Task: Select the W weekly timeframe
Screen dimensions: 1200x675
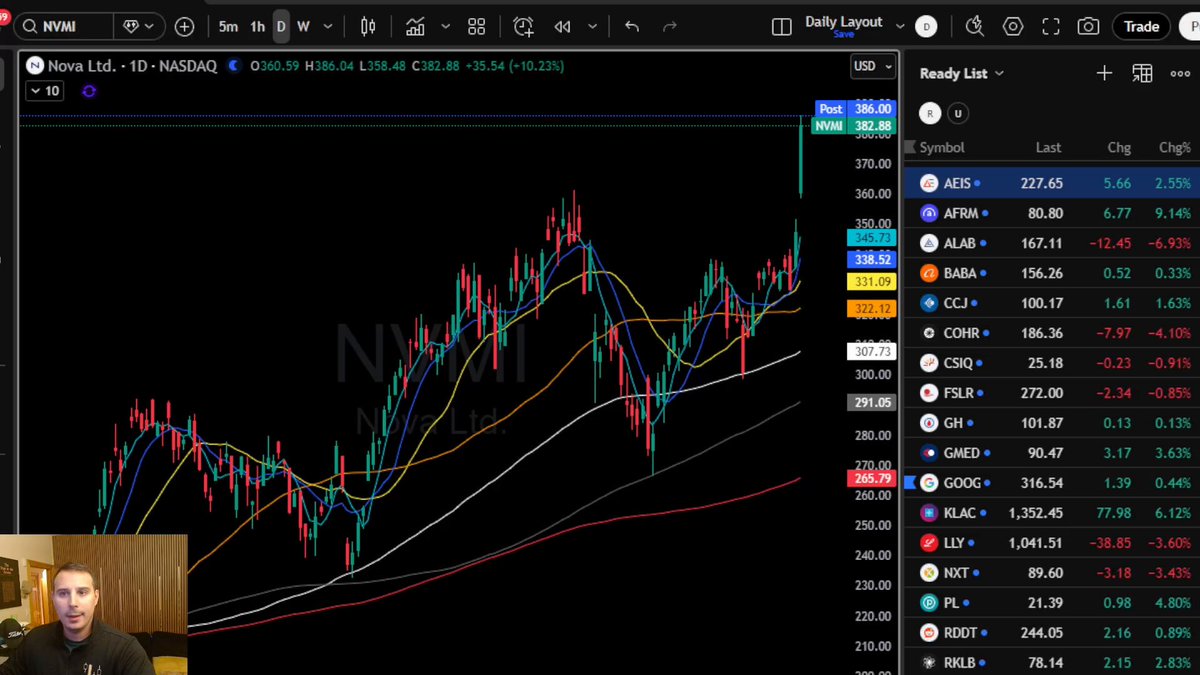Action: click(x=303, y=27)
